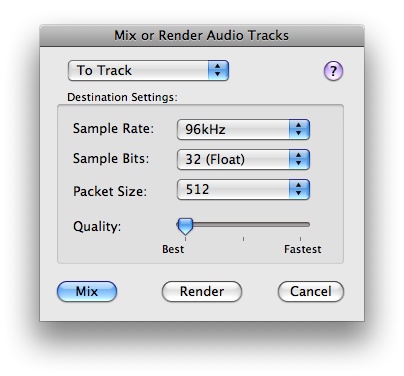Cancel the Mix or Render dialog
The image size is (404, 376).
pyautogui.click(x=311, y=292)
